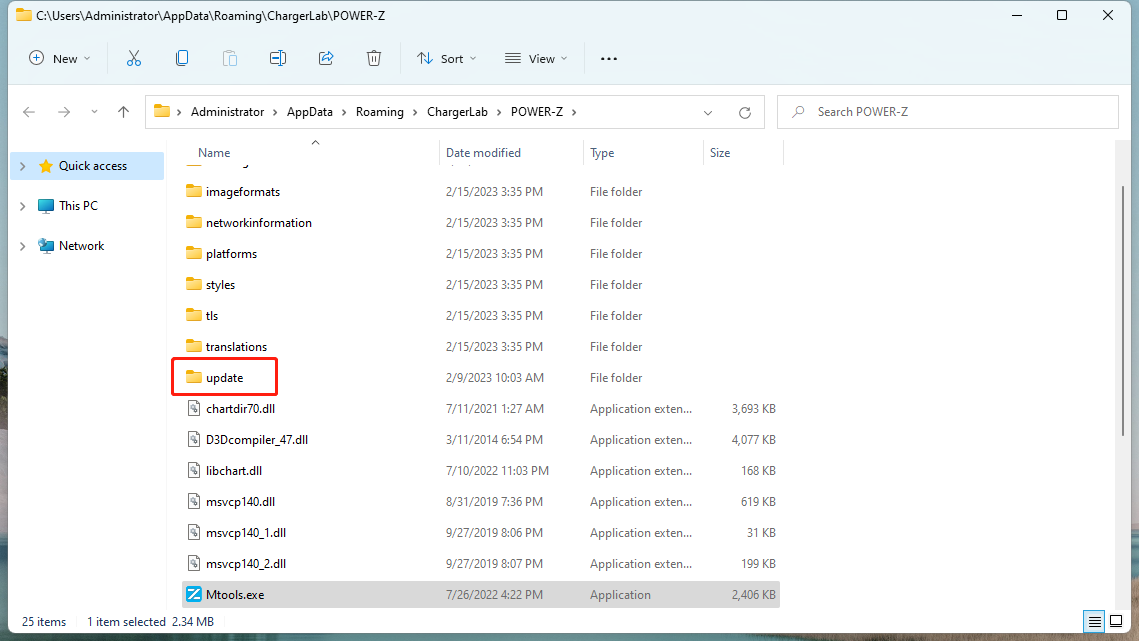Open the Sort dropdown

(446, 58)
